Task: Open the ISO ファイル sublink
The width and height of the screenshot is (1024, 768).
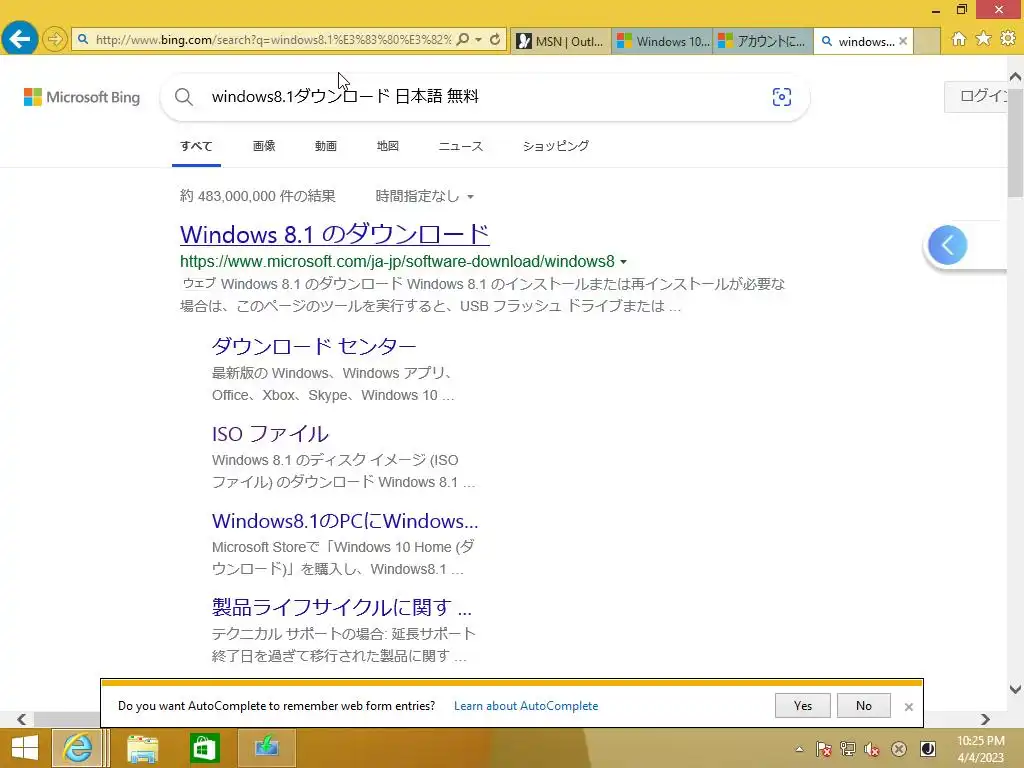Action: [x=270, y=434]
